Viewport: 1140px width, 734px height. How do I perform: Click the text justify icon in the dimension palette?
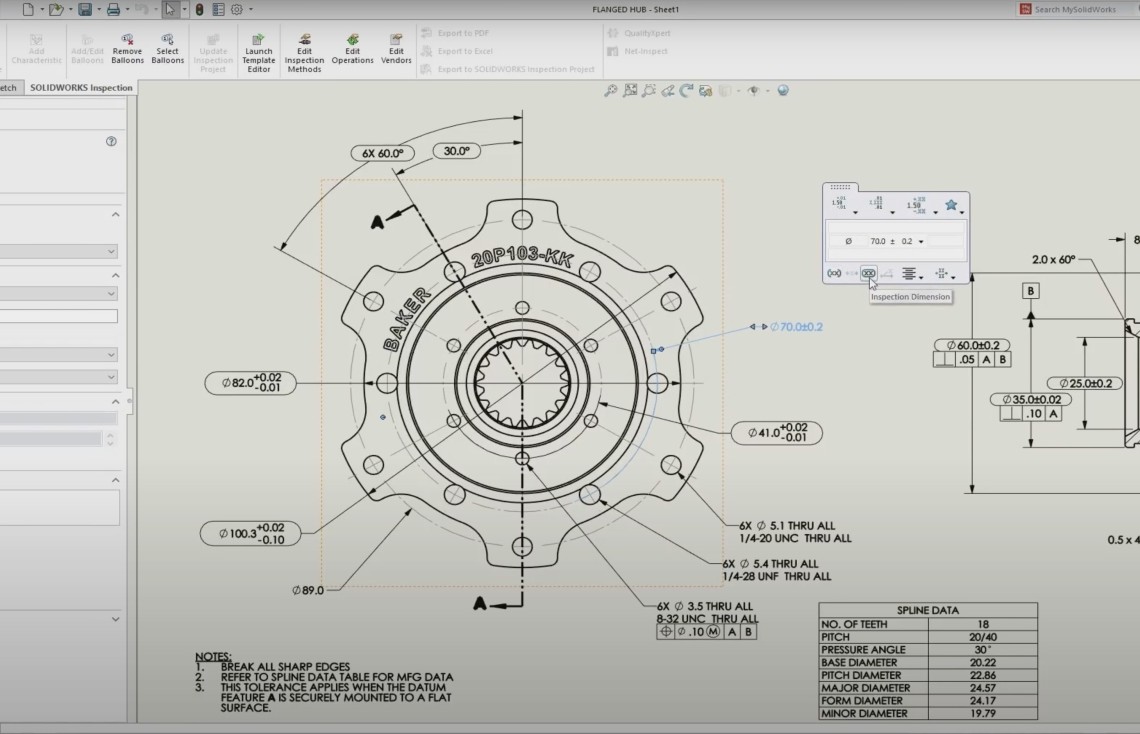[909, 273]
